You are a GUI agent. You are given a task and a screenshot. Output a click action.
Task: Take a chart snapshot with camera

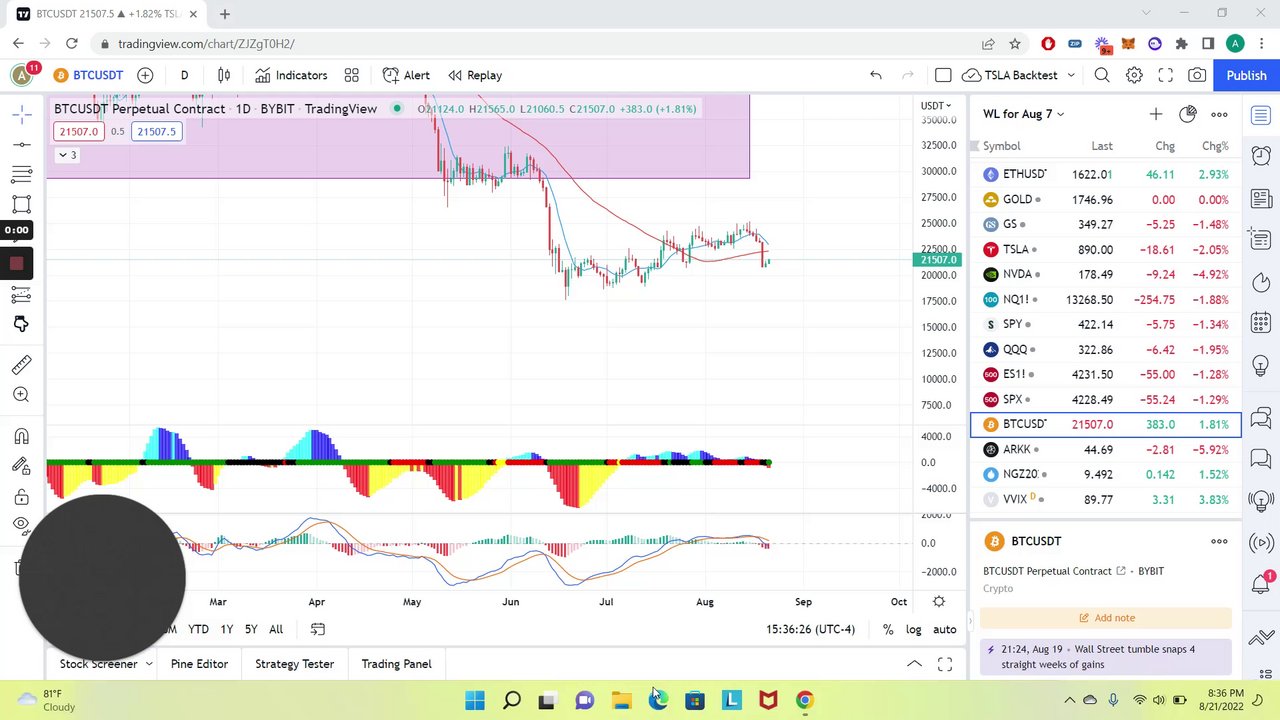pos(1197,75)
